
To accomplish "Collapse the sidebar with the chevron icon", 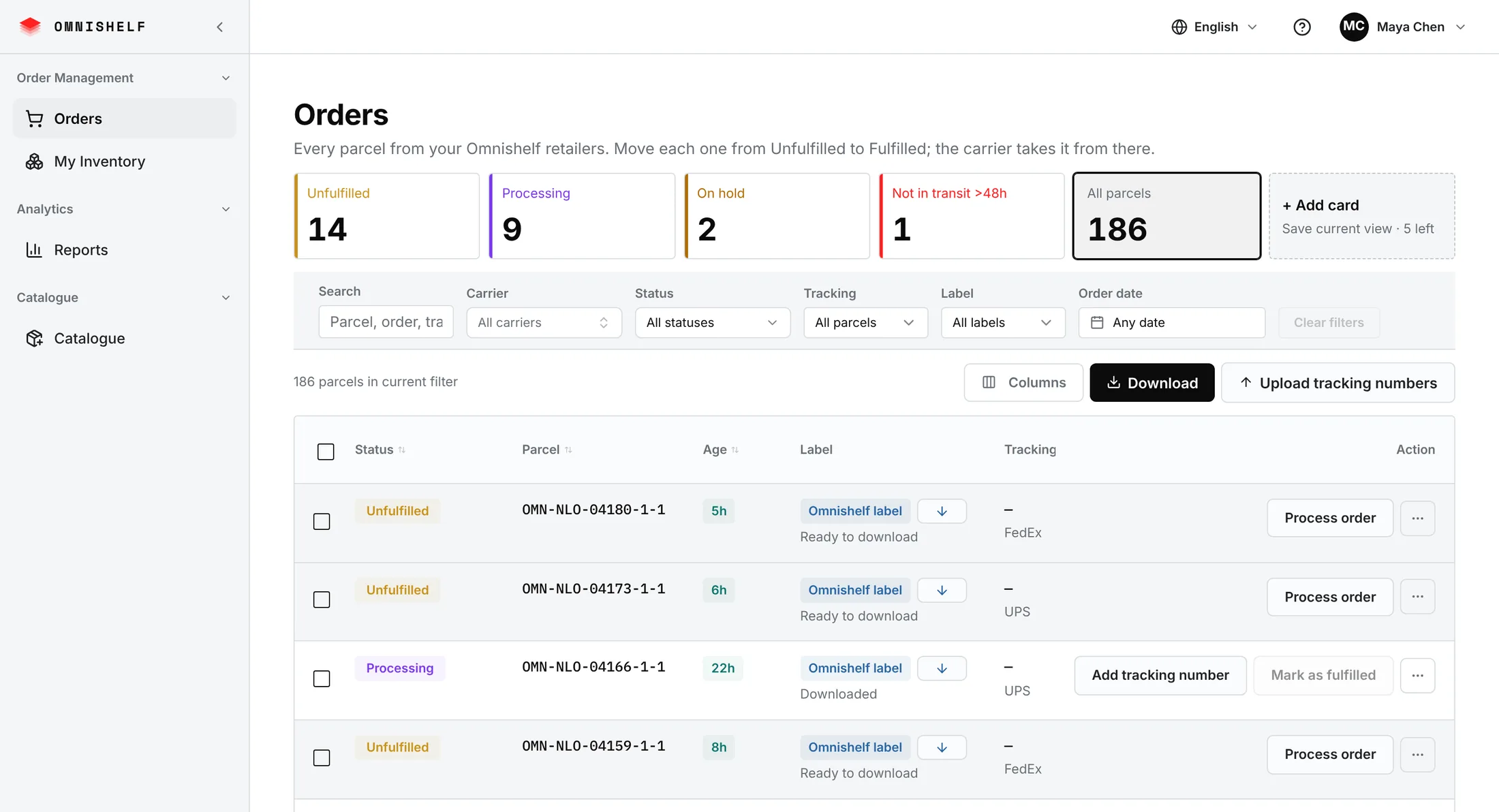I will [219, 27].
